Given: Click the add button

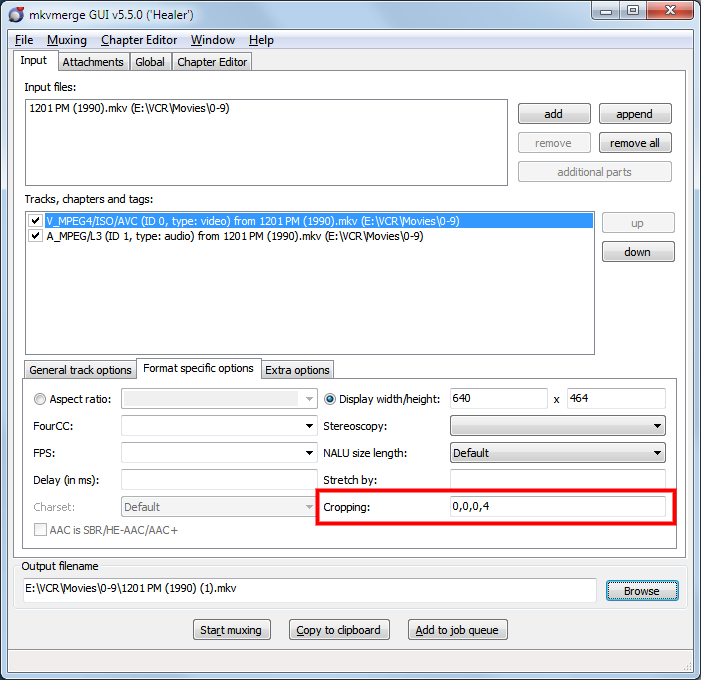Looking at the screenshot, I should tap(554, 114).
